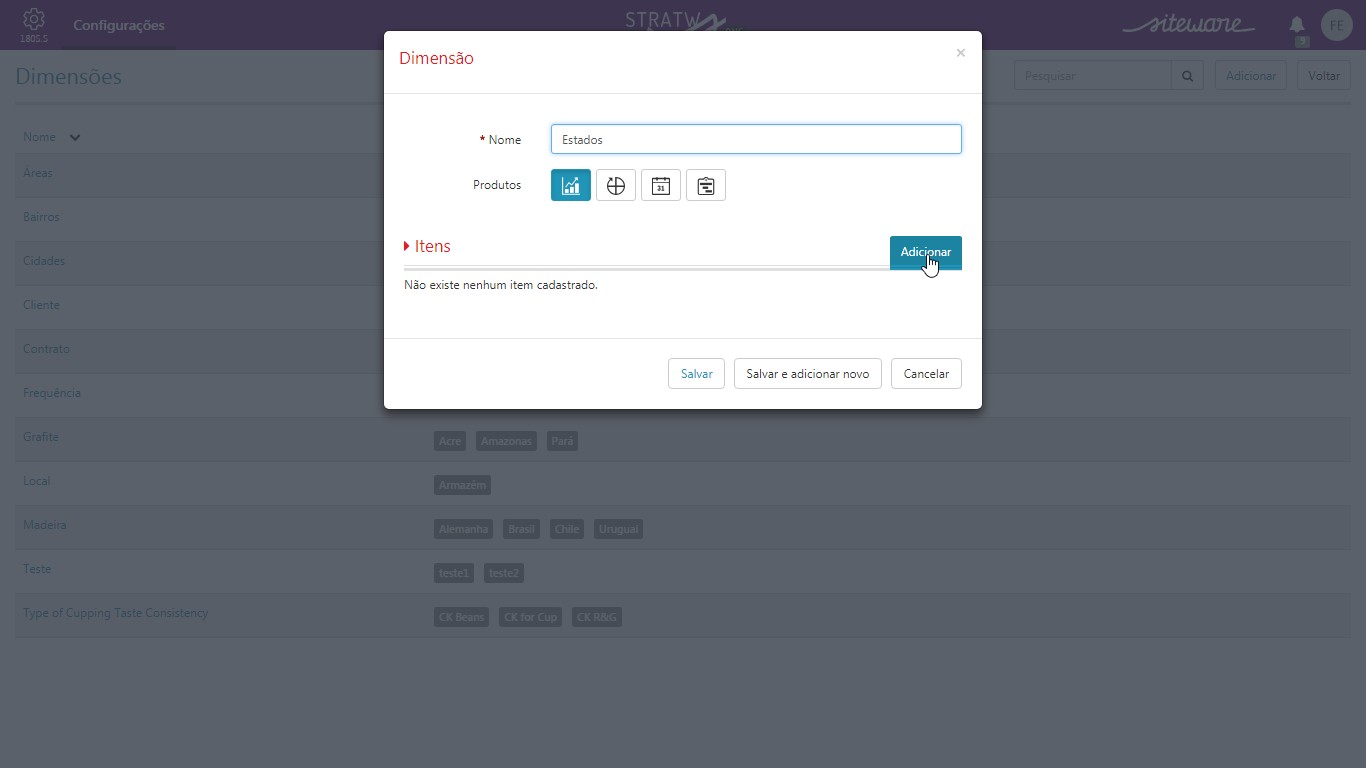Image resolution: width=1366 pixels, height=768 pixels.
Task: Choose Salvar e adicionar novo
Action: (808, 373)
